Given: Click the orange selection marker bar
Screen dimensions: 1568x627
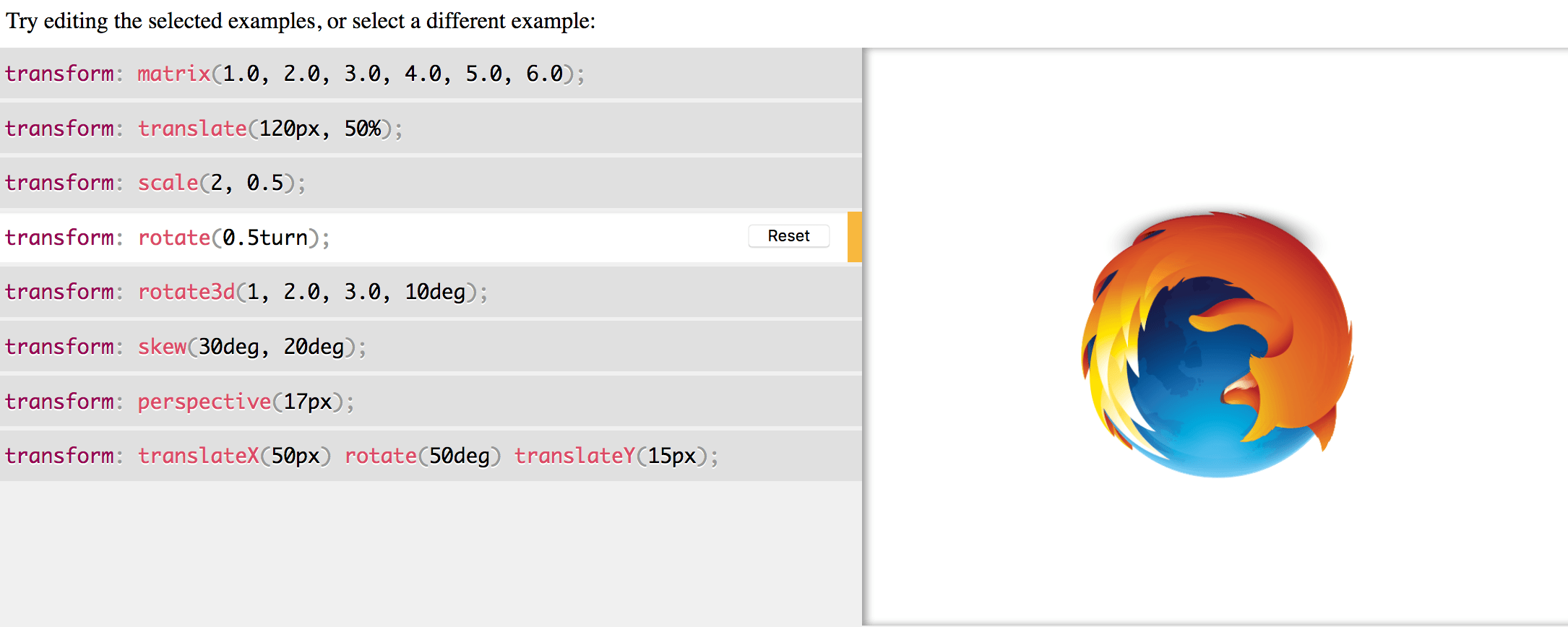Looking at the screenshot, I should click(855, 237).
